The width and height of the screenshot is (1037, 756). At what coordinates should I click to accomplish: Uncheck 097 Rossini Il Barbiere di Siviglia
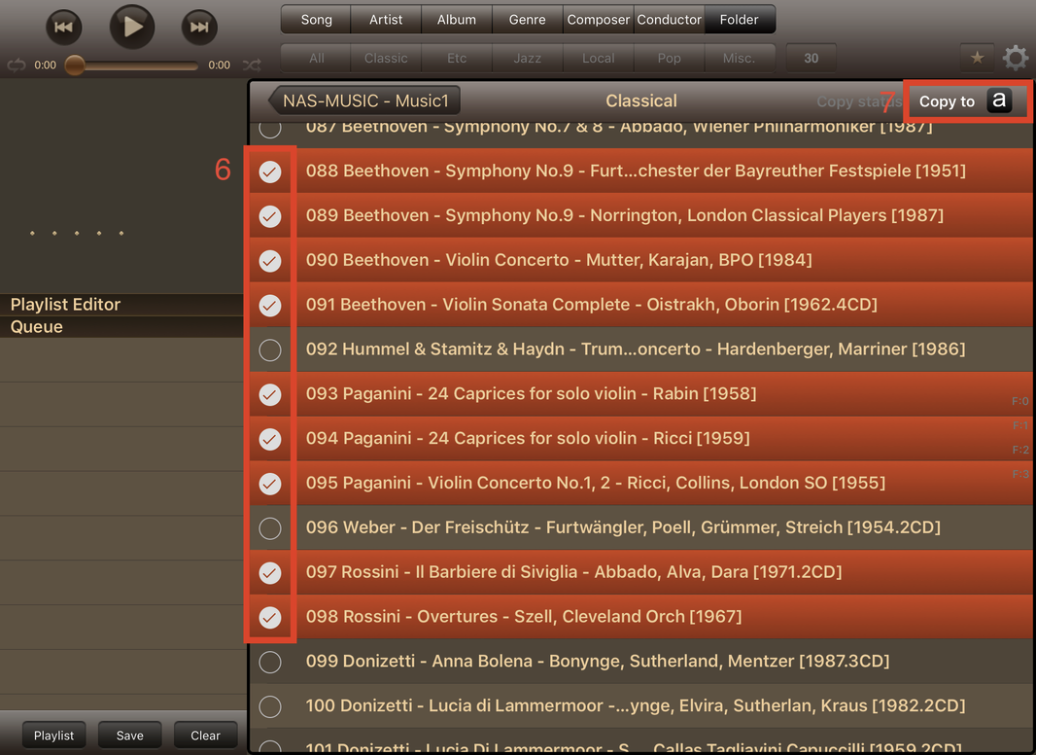pyautogui.click(x=270, y=573)
